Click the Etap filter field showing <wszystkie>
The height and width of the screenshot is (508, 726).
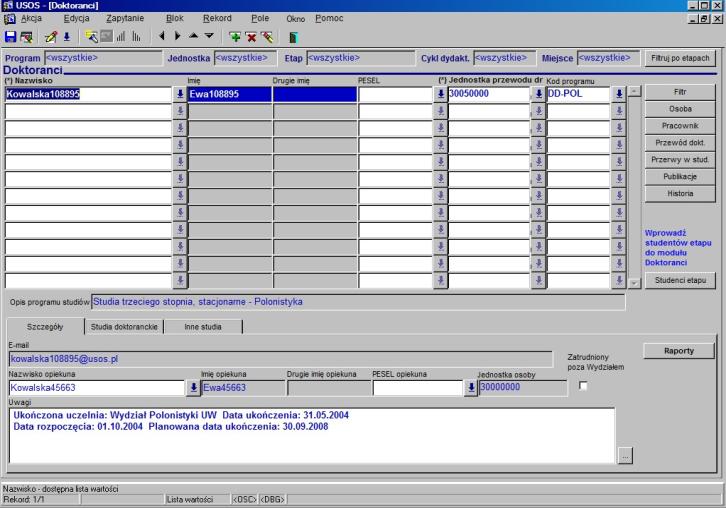[361, 58]
